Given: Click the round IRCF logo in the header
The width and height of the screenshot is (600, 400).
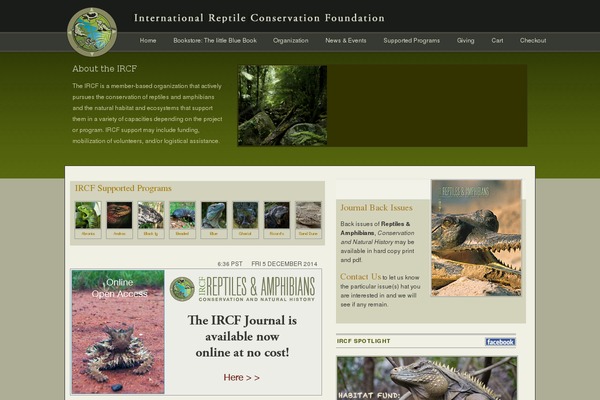Looking at the screenshot, I should pyautogui.click(x=92, y=32).
